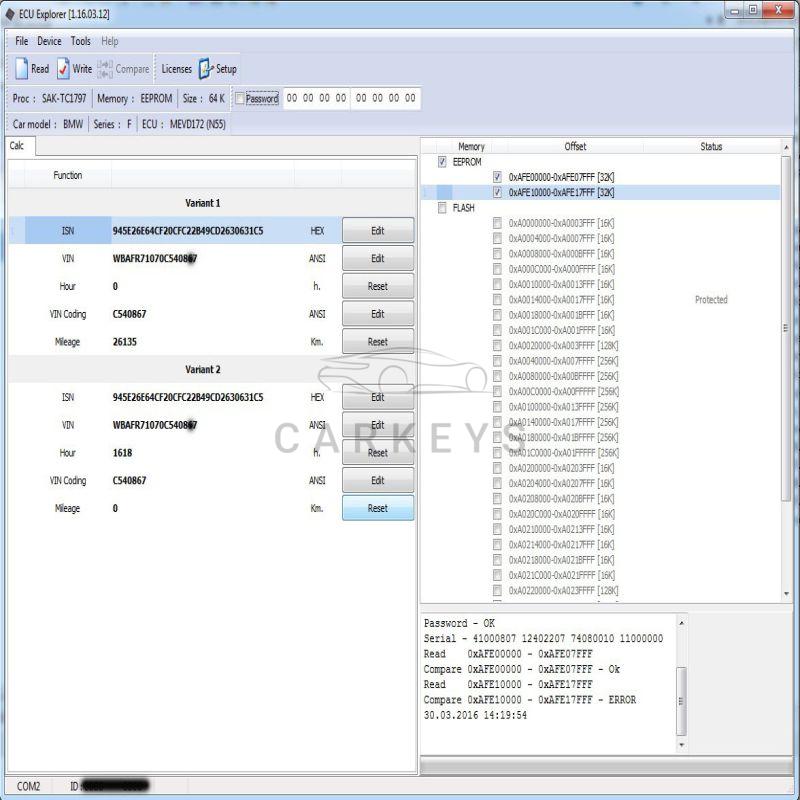
Task: Click the Write checkmark icon
Action: point(63,68)
